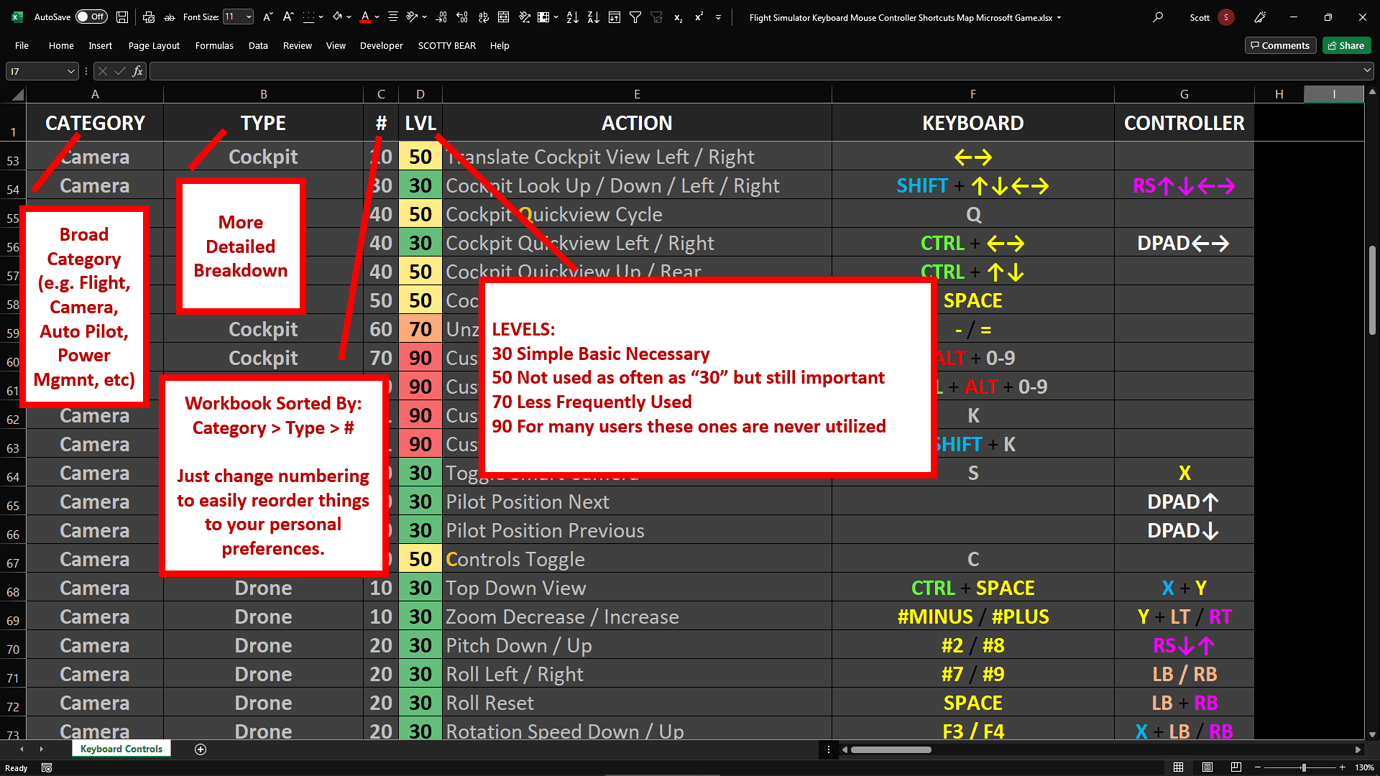Switch to Page Layout view in status bar
Screen dimensions: 1380x776
pyautogui.click(x=1207, y=767)
